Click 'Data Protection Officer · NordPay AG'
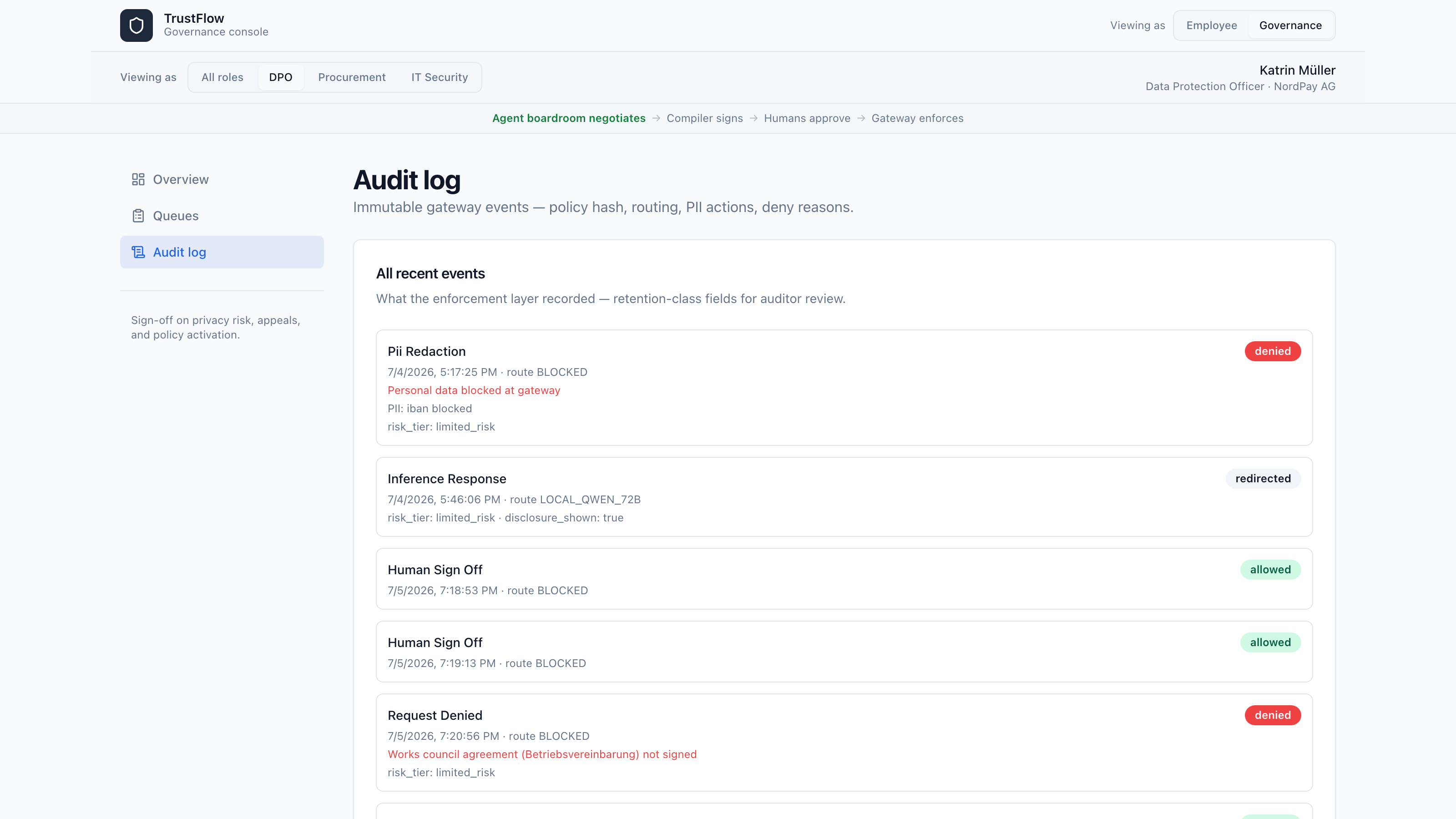Image resolution: width=1456 pixels, height=819 pixels. coord(1240,86)
